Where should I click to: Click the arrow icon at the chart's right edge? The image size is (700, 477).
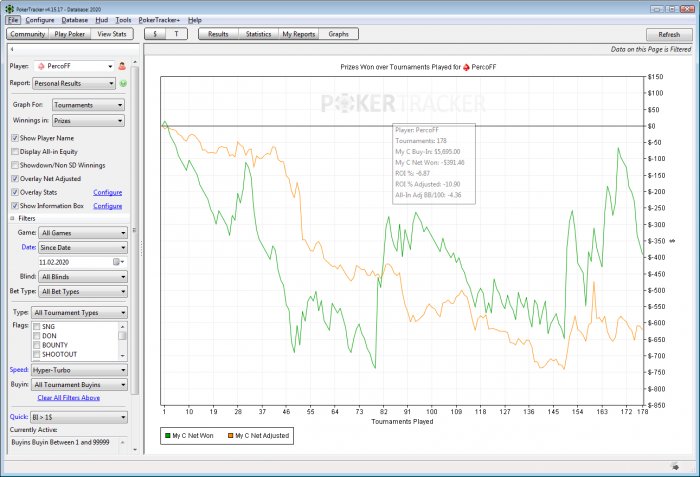[672, 240]
